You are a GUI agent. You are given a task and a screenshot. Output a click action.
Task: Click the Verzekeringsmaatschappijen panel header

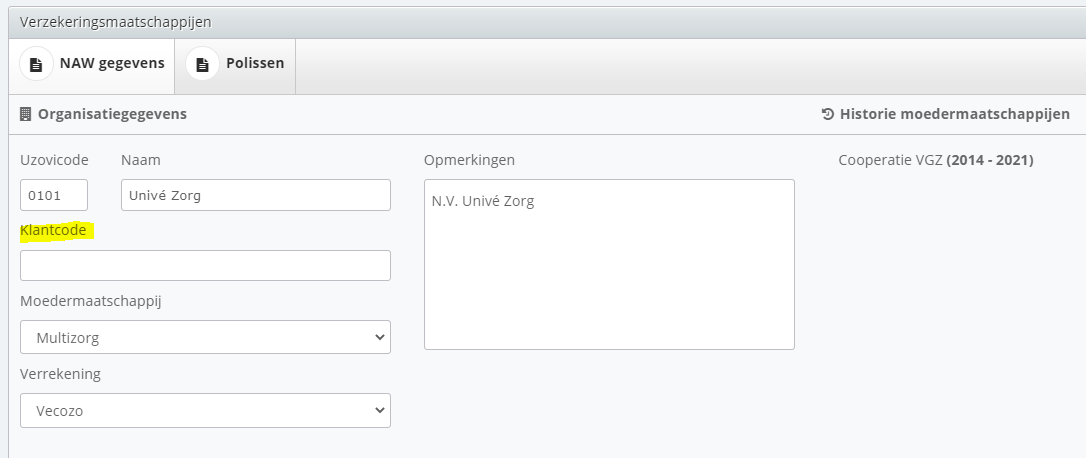pos(116,21)
